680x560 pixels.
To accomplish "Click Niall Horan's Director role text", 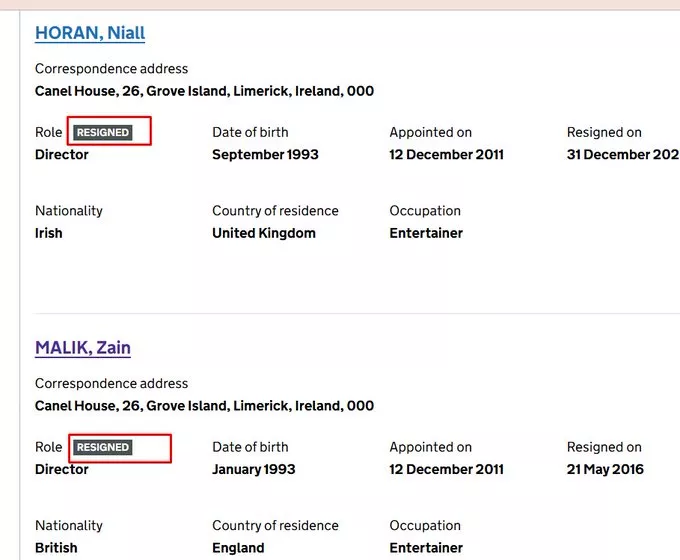I will click(62, 155).
